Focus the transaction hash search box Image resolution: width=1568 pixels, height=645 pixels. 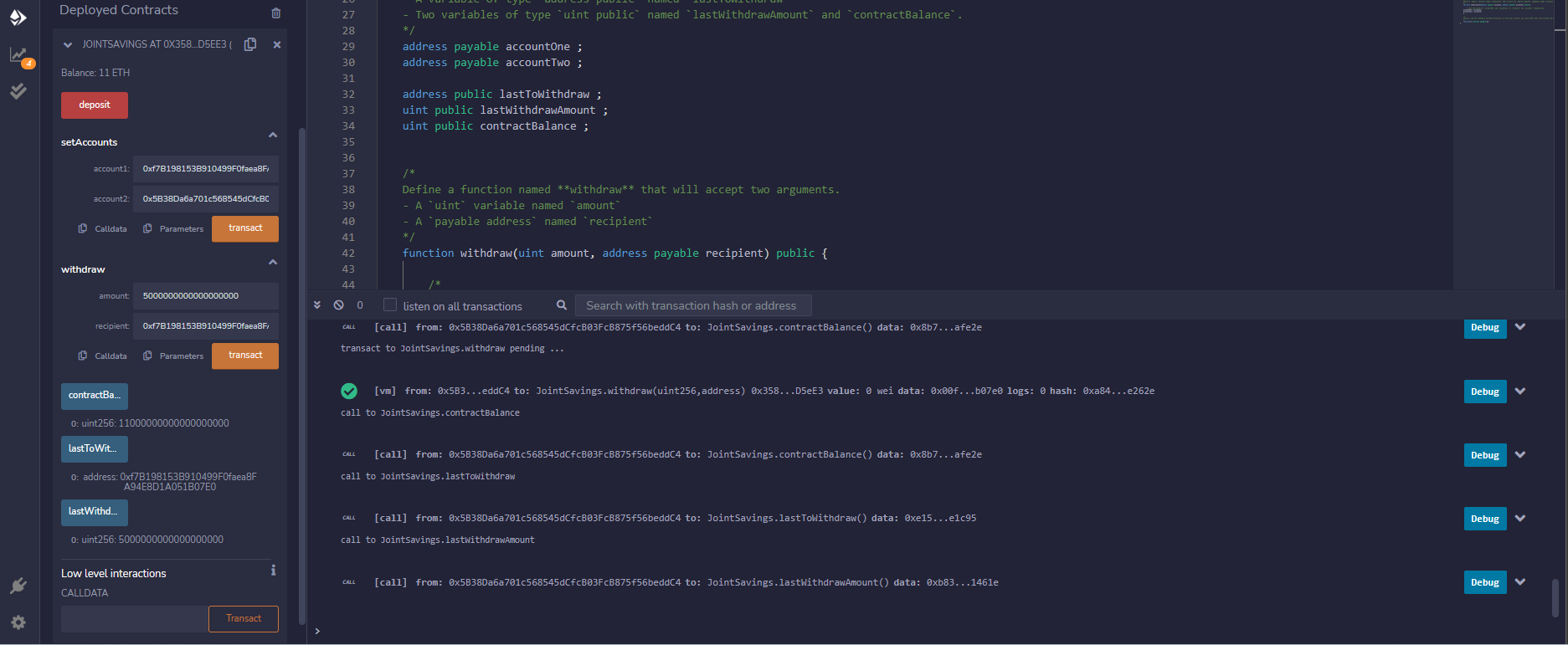click(x=693, y=305)
